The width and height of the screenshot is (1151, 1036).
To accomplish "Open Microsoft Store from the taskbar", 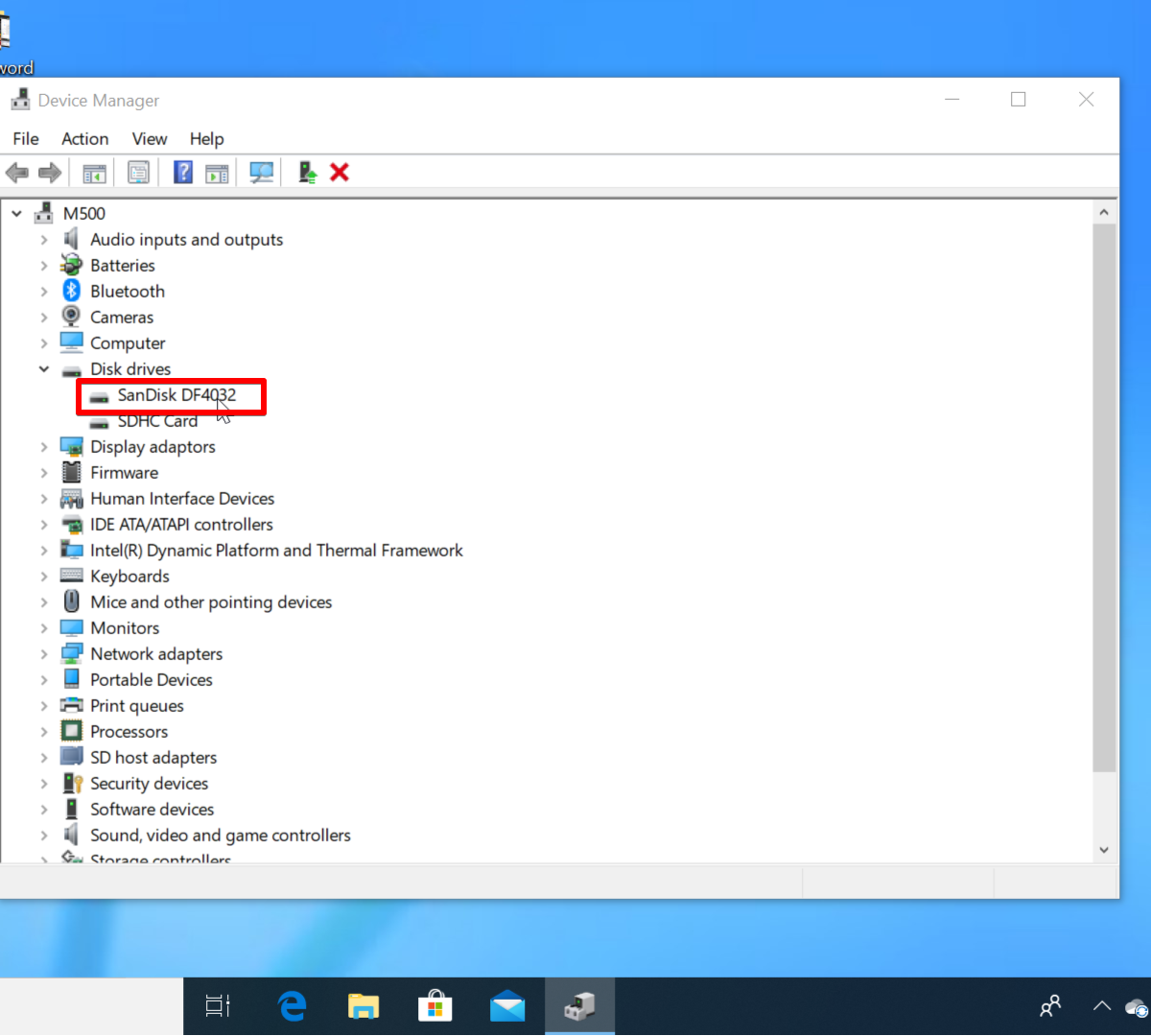I will point(435,1006).
